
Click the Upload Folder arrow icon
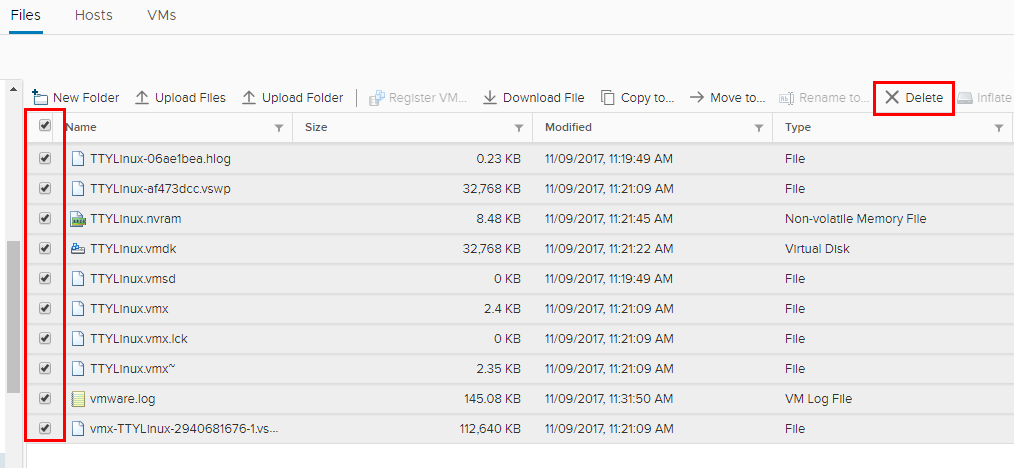pyautogui.click(x=249, y=97)
